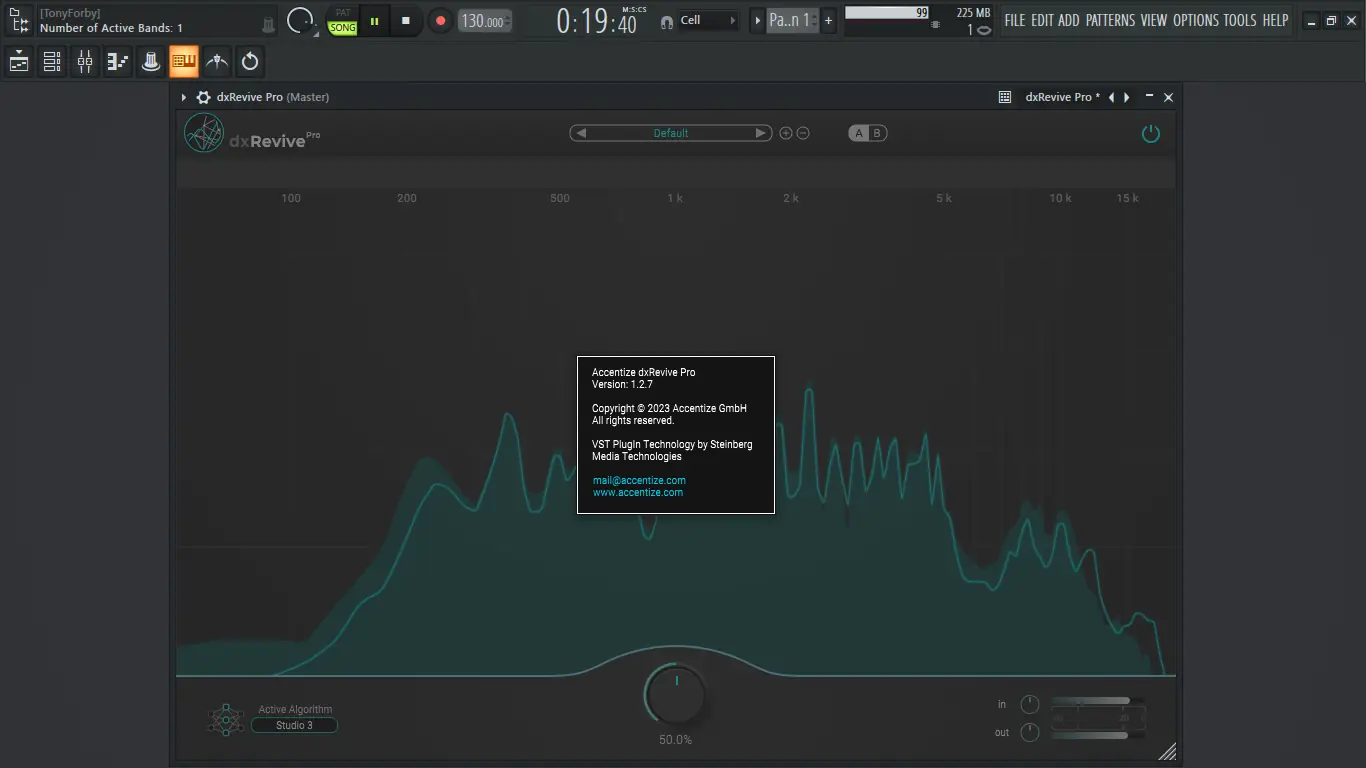The image size is (1366, 768).
Task: Pause playback with the pause button
Action: point(375,20)
